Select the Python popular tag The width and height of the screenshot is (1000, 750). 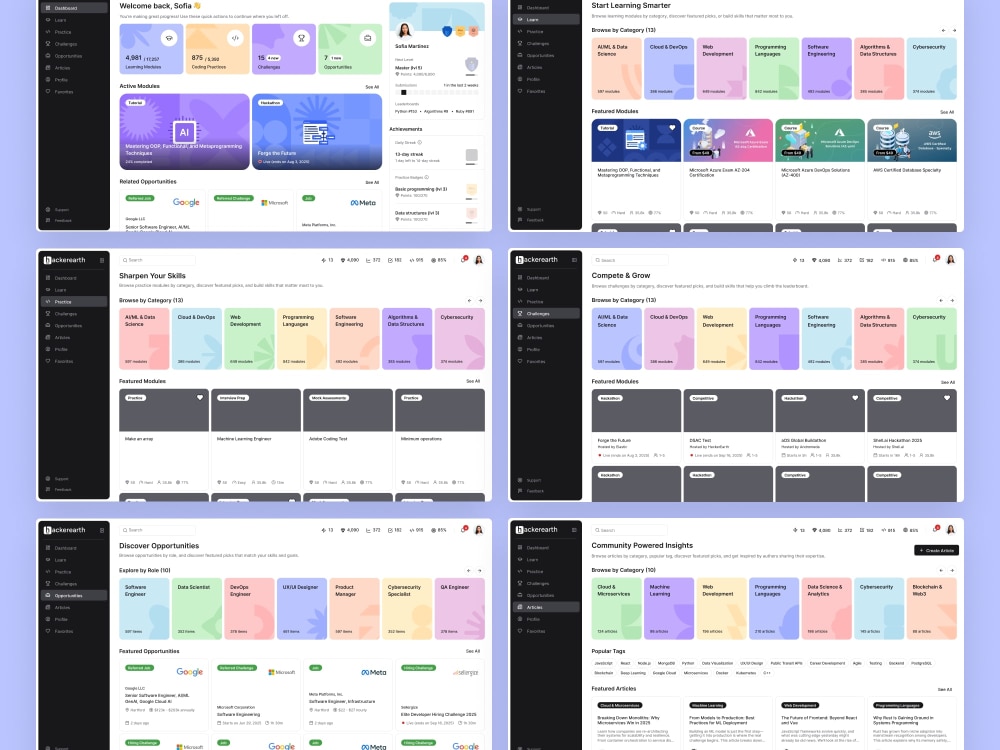pos(688,663)
